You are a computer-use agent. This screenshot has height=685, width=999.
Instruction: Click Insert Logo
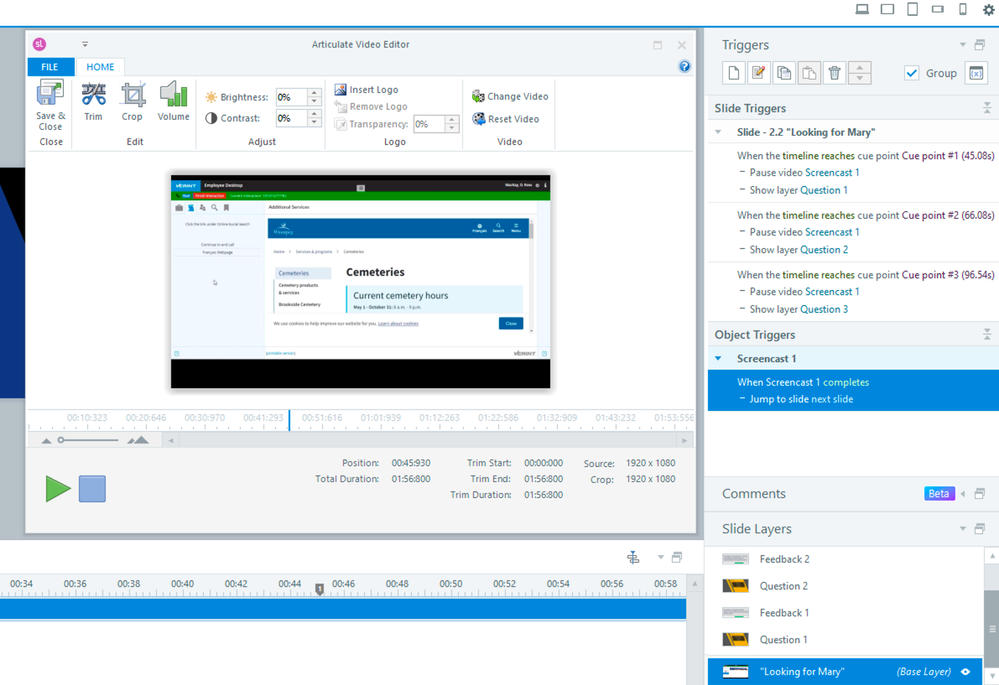coord(366,90)
